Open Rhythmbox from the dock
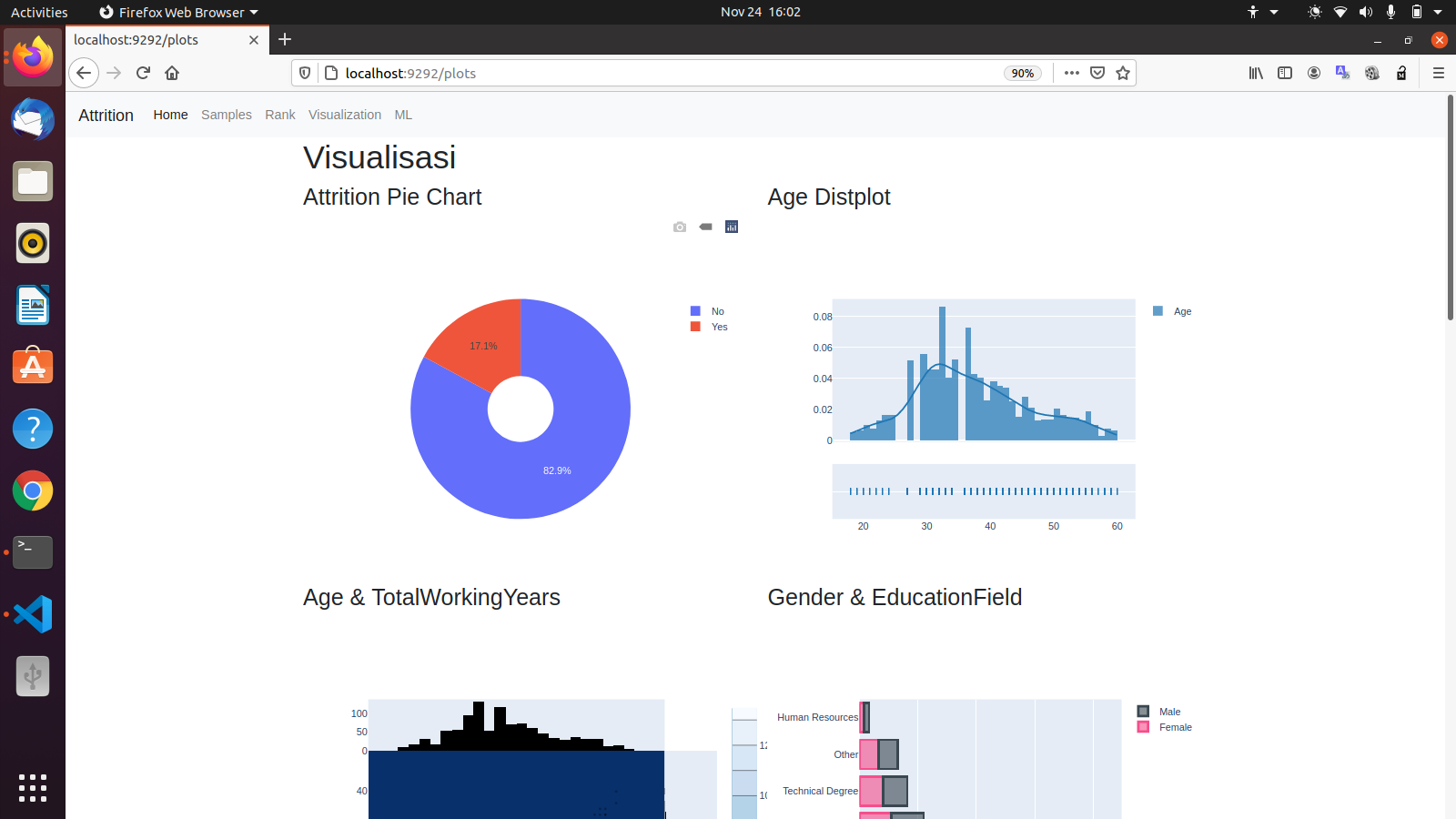Image resolution: width=1456 pixels, height=819 pixels. (x=33, y=243)
